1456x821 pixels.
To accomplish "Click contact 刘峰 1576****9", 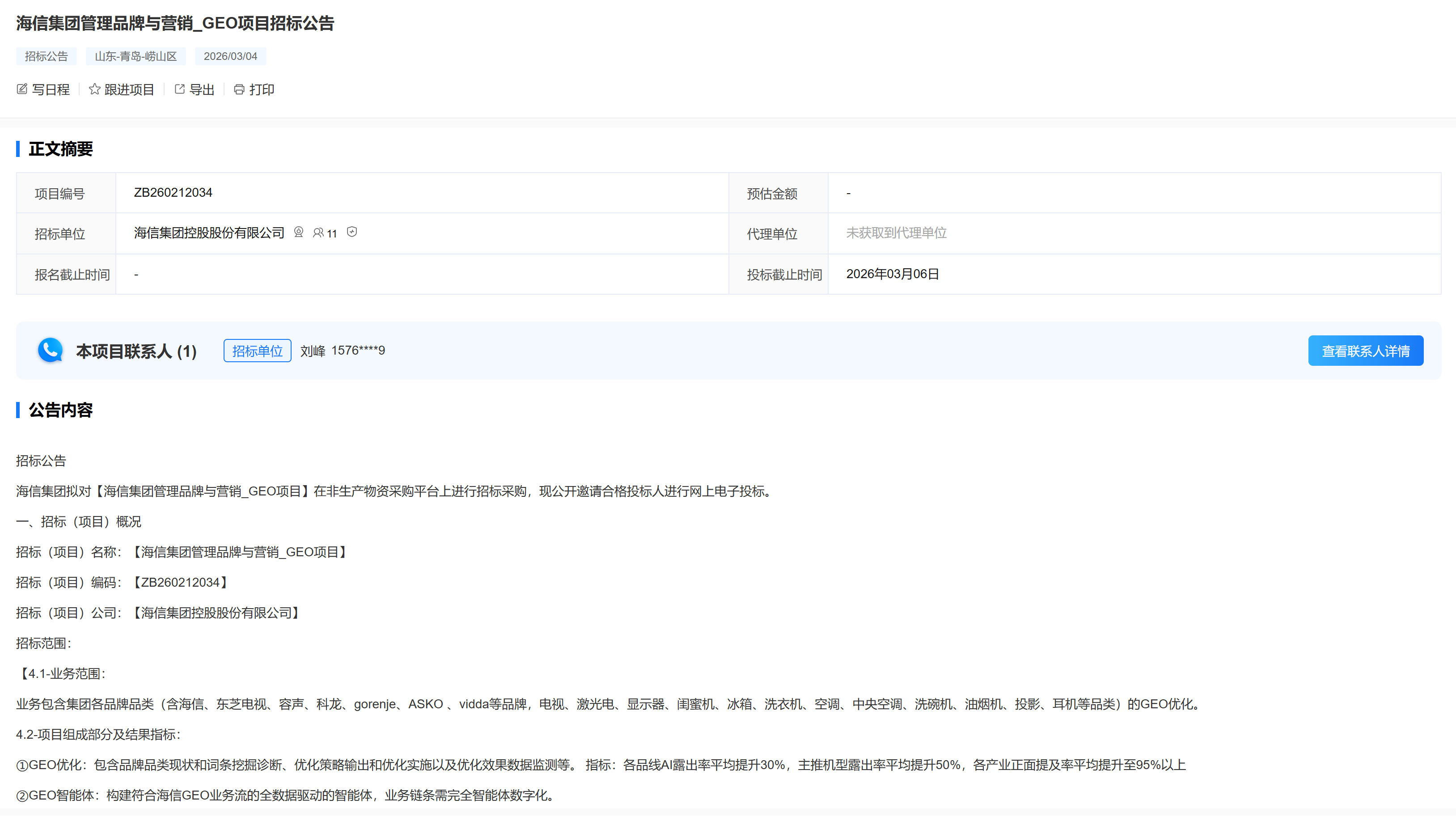I will point(343,351).
